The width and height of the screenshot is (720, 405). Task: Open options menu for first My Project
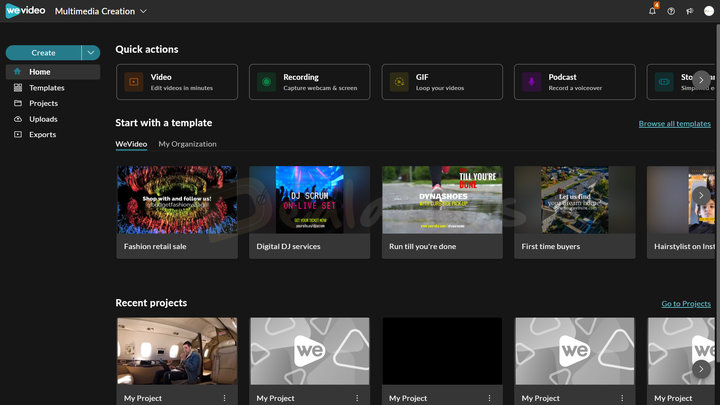coord(224,398)
